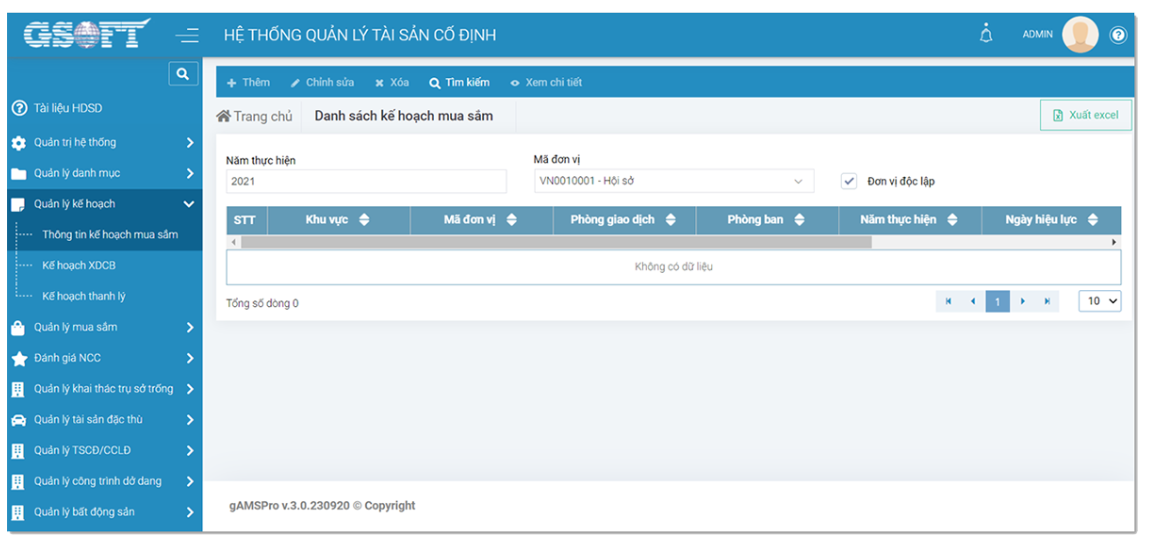The height and width of the screenshot is (543, 1152).
Task: Click the notification bell icon
Action: click(x=986, y=34)
